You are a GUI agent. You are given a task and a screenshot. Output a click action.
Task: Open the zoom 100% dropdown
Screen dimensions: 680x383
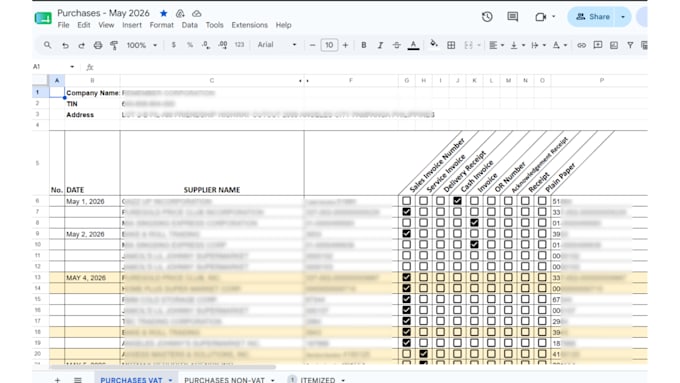142,45
